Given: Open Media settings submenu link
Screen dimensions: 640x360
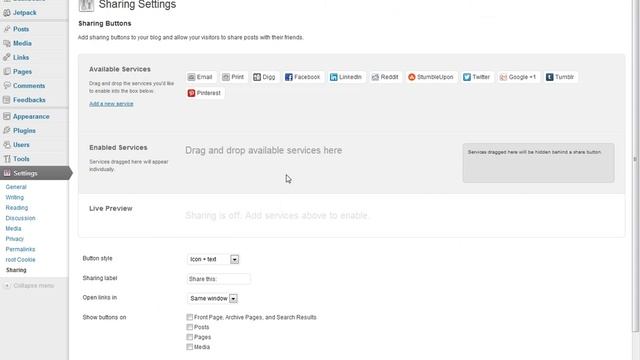Looking at the screenshot, I should [13, 229].
